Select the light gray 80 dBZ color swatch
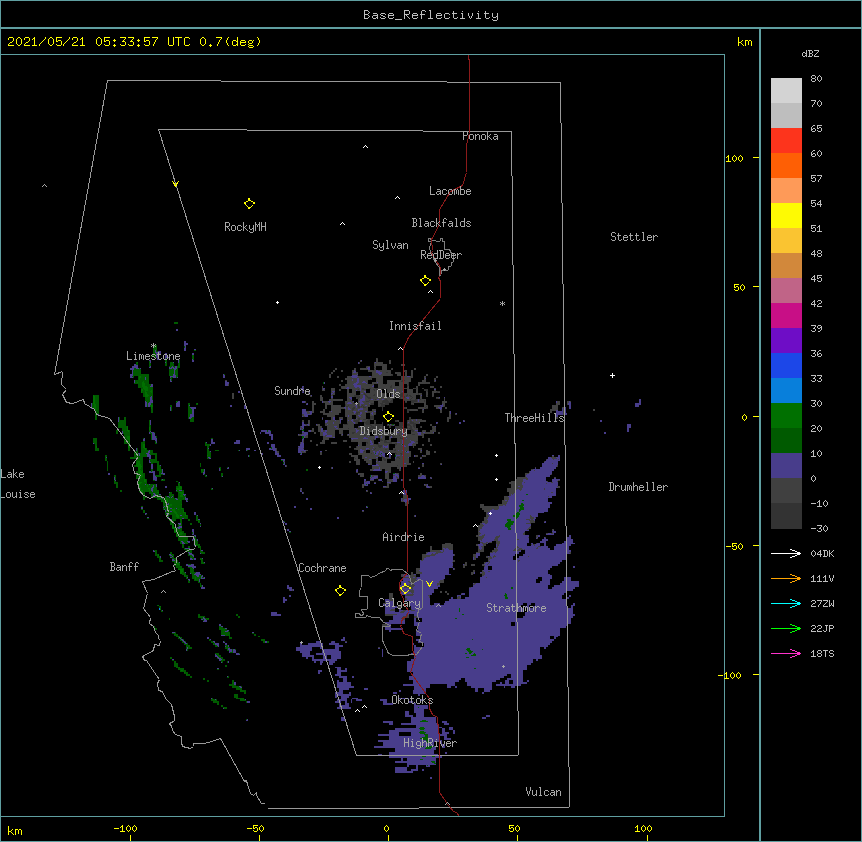 click(x=786, y=91)
